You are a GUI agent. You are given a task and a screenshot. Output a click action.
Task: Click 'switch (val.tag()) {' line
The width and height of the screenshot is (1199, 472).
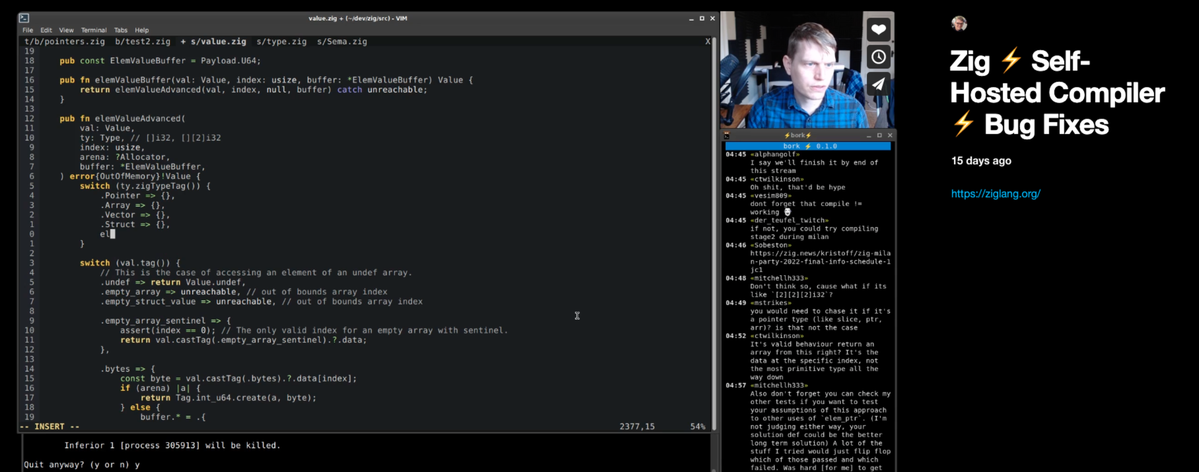pyautogui.click(x=130, y=263)
